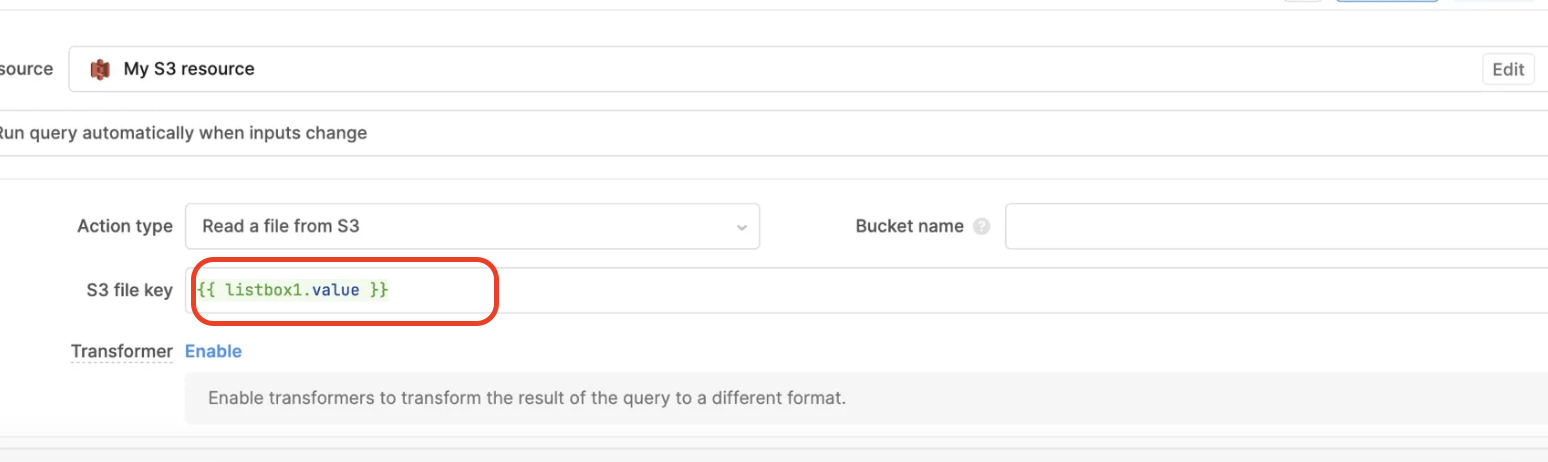
Task: Click the '{{ listbox1.value }}' expression text
Action: (293, 290)
